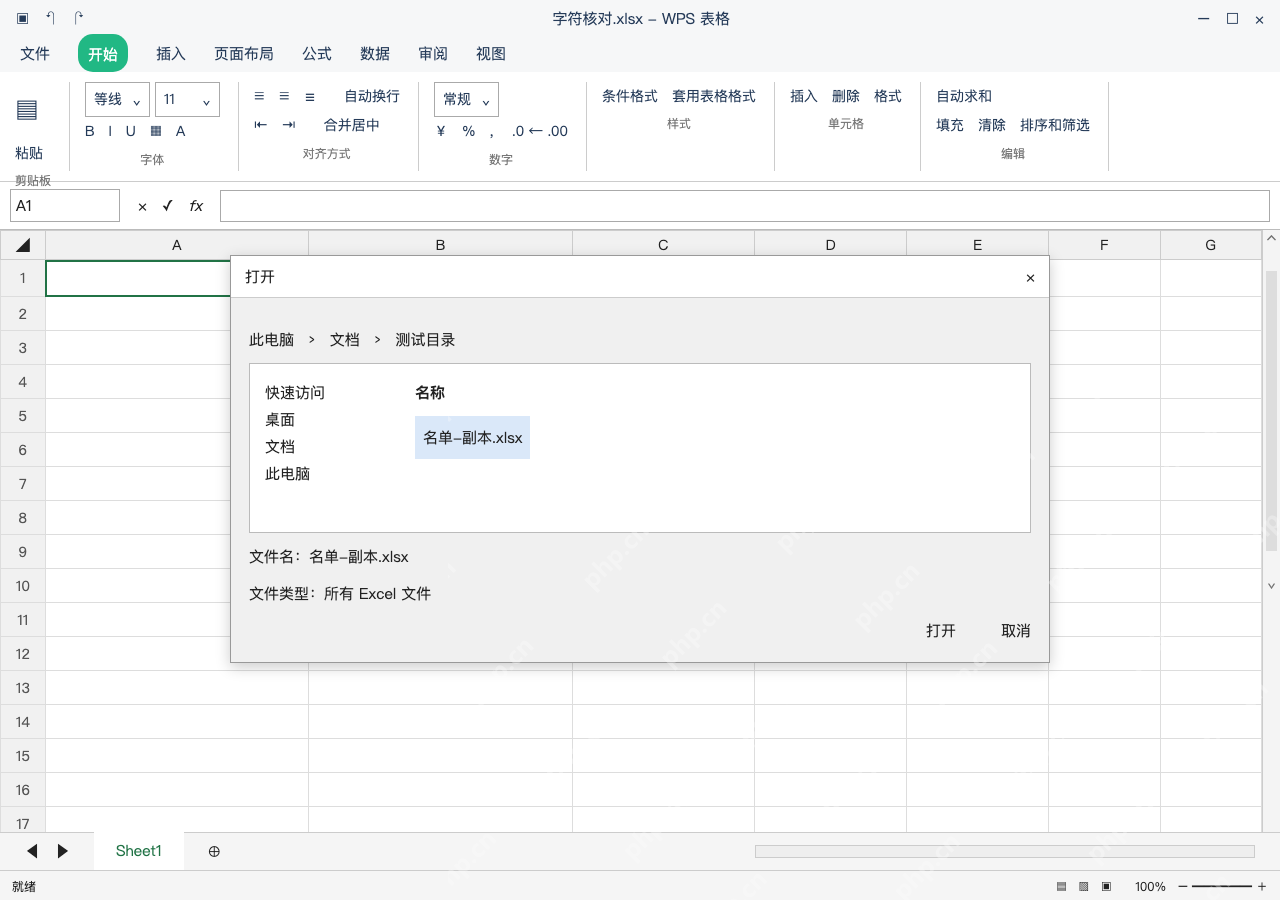The height and width of the screenshot is (900, 1280).
Task: Switch to page break view icon
Action: 1106,886
